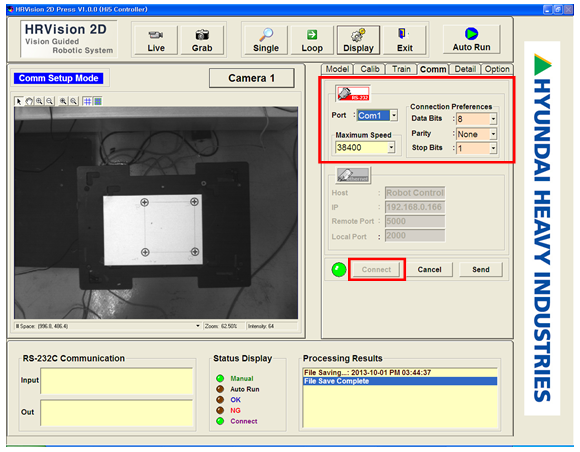Click the Host Robot Control field

click(415, 193)
